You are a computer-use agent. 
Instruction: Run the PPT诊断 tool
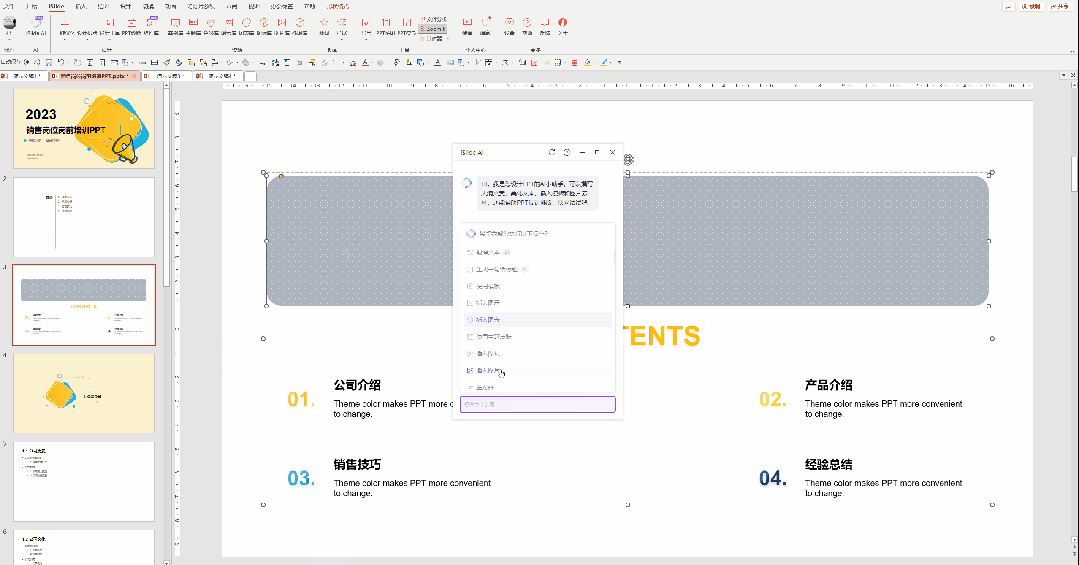[131, 26]
